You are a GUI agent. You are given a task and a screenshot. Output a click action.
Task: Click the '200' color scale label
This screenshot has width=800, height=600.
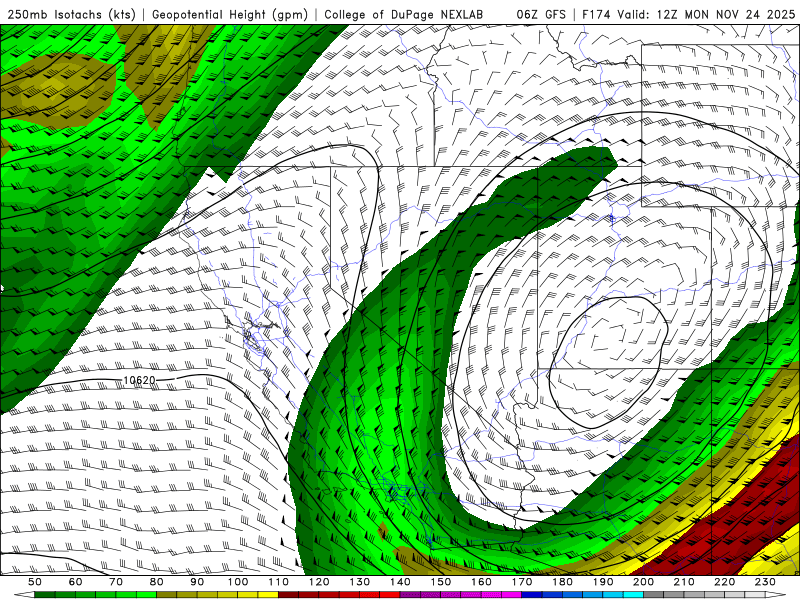point(644,582)
